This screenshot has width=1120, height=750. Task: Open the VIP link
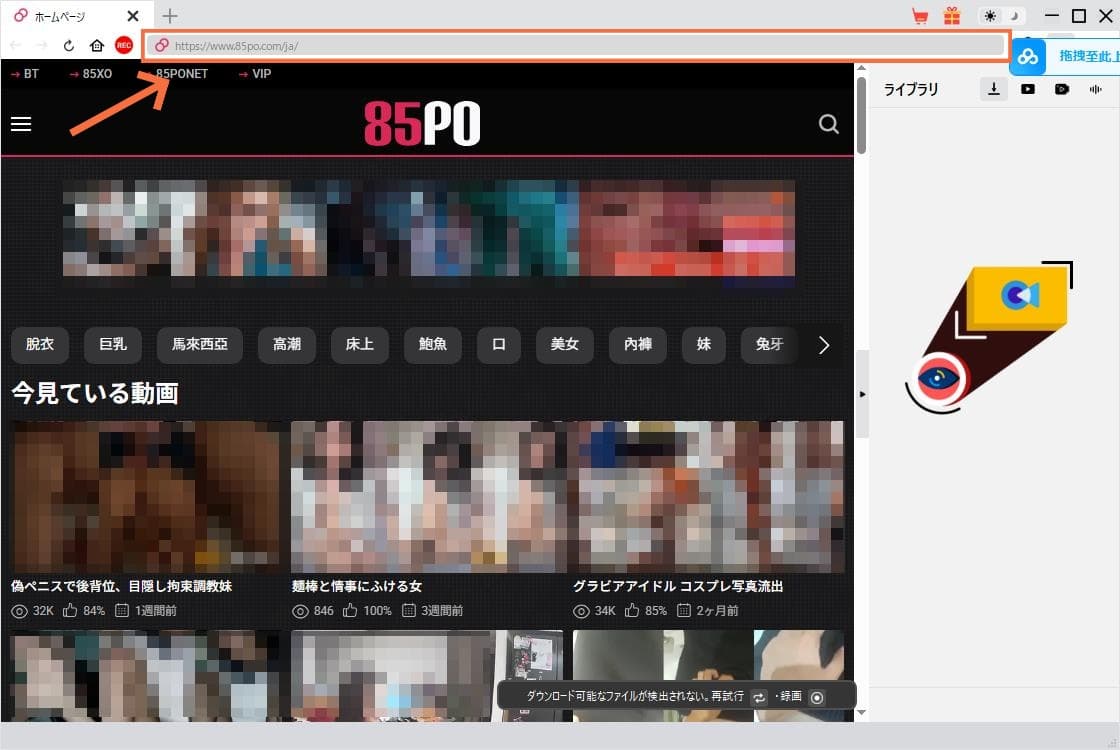click(255, 74)
